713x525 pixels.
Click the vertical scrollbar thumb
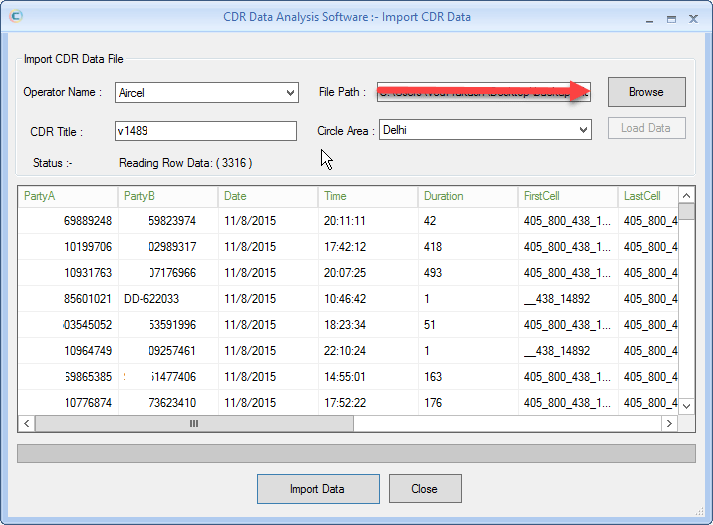coord(687,211)
